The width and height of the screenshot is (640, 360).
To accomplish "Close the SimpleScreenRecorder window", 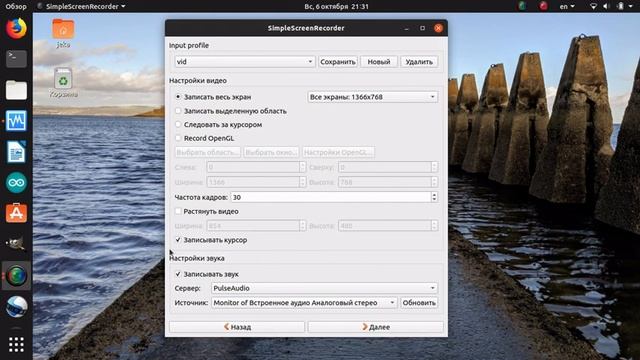I will coord(438,28).
